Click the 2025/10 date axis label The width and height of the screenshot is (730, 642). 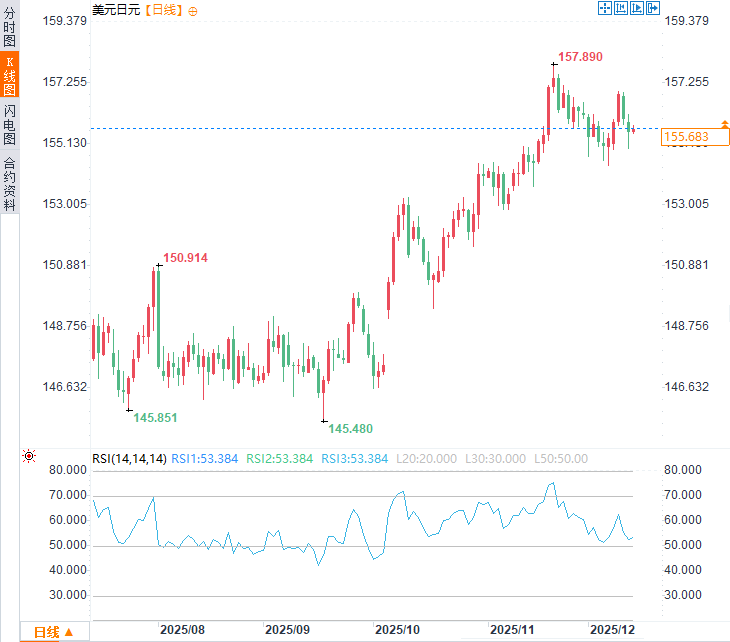click(x=398, y=629)
